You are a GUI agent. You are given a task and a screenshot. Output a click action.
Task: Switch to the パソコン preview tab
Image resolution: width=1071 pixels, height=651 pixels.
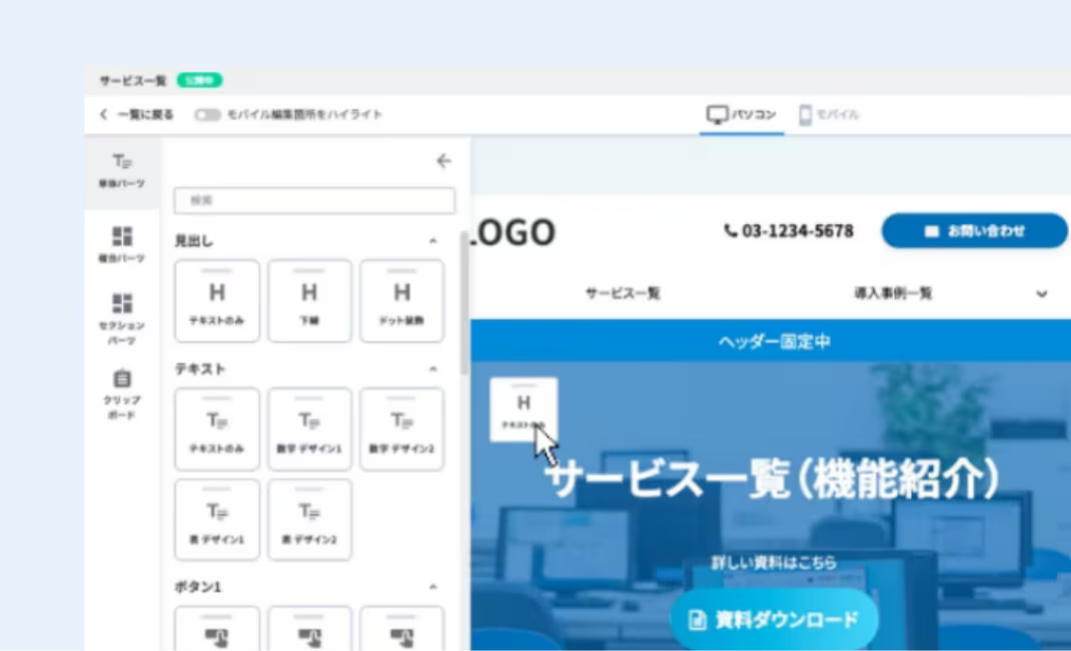pyautogui.click(x=741, y=115)
